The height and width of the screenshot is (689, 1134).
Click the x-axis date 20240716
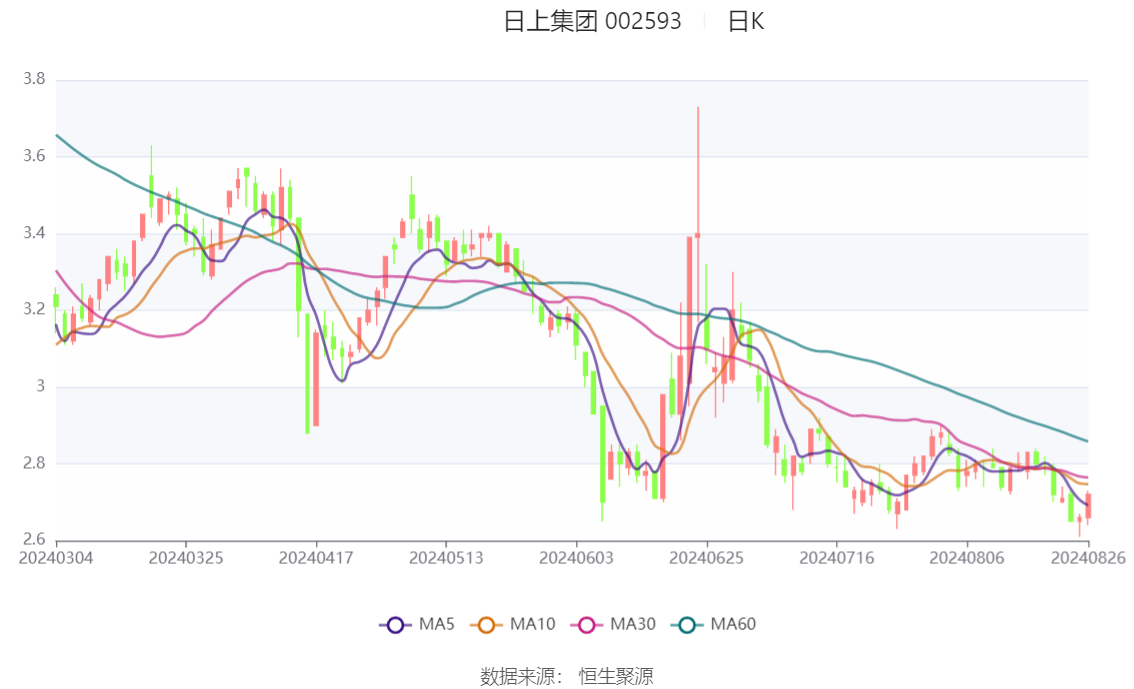pyautogui.click(x=837, y=558)
